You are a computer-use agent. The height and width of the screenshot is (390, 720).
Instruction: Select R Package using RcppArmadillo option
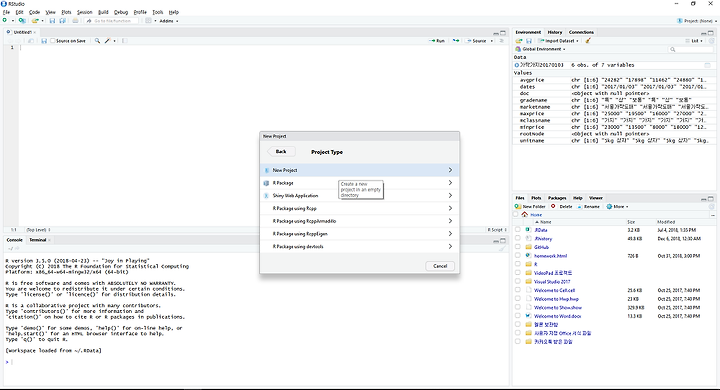359,221
